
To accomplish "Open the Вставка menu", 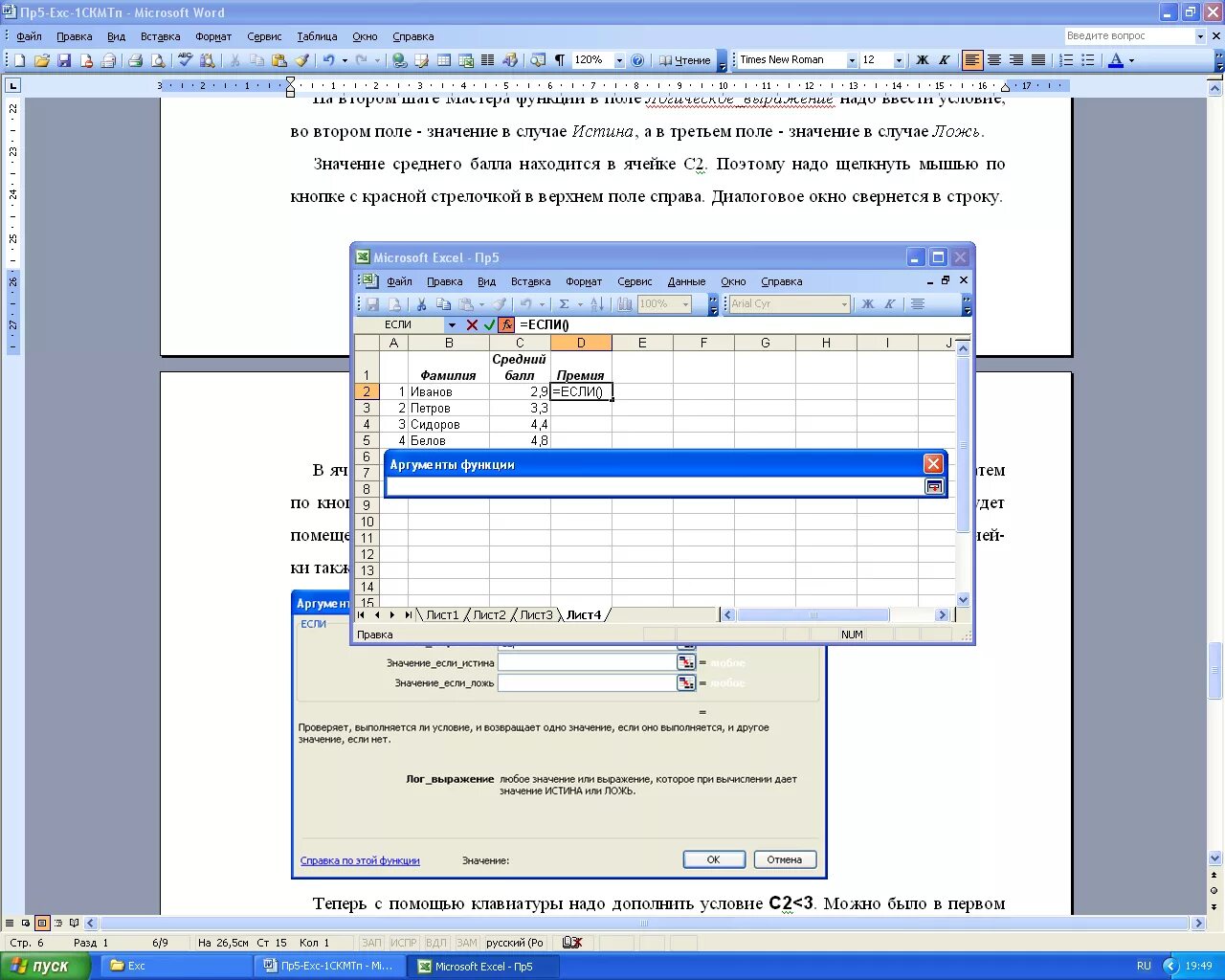I will click(x=160, y=36).
